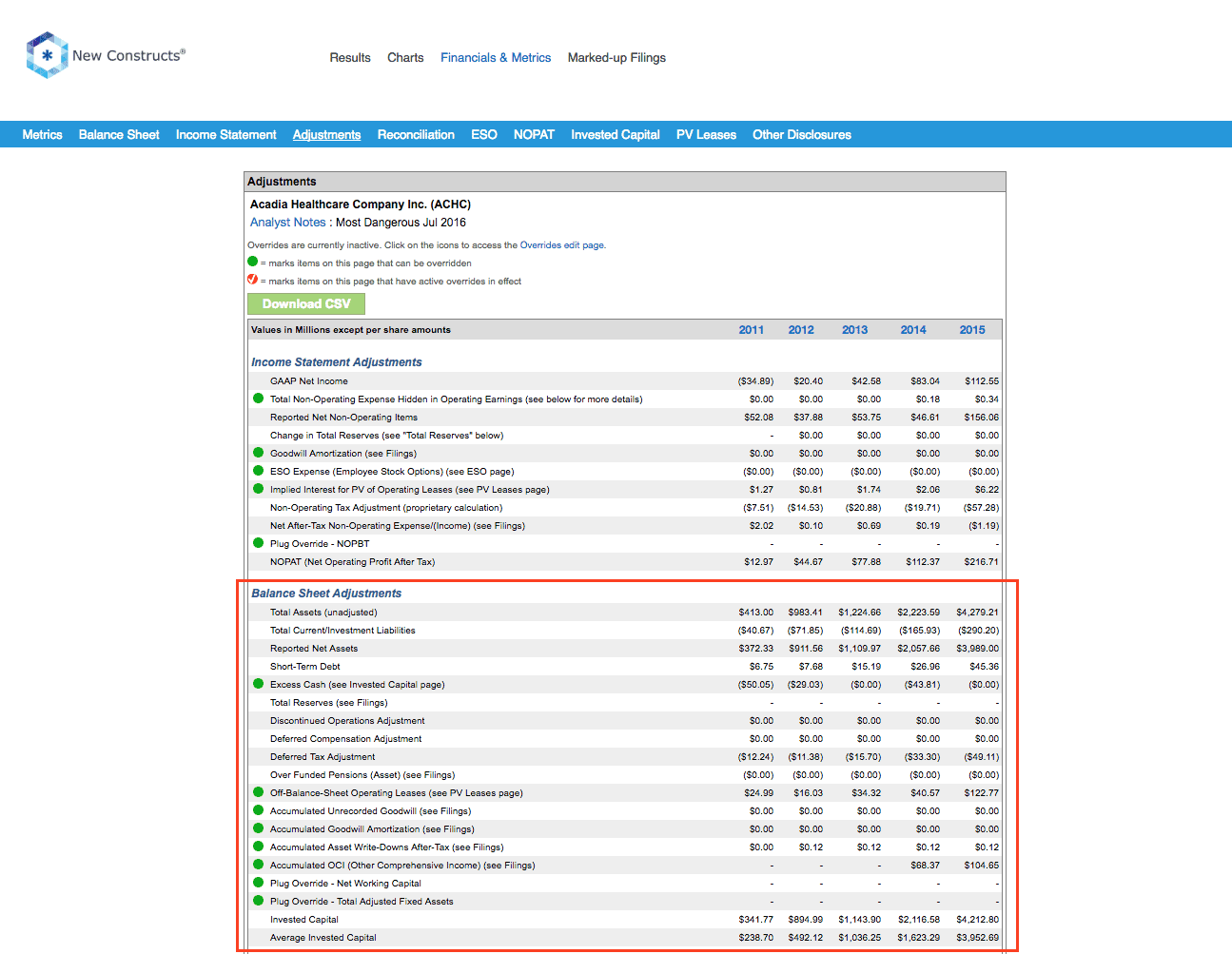
Task: Click 2015 Total Assets value $4,279.21
Action: [x=978, y=613]
